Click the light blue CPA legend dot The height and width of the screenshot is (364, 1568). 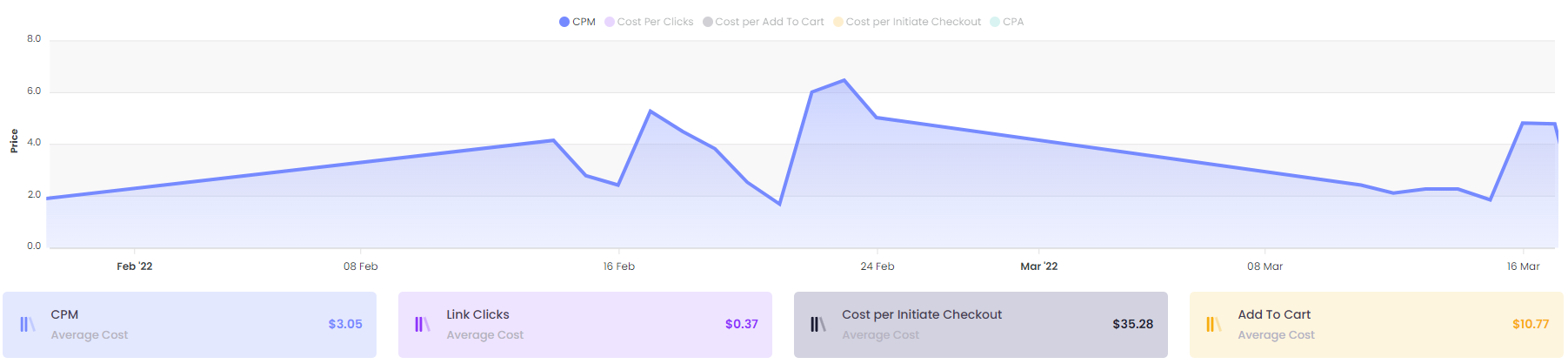click(x=995, y=22)
